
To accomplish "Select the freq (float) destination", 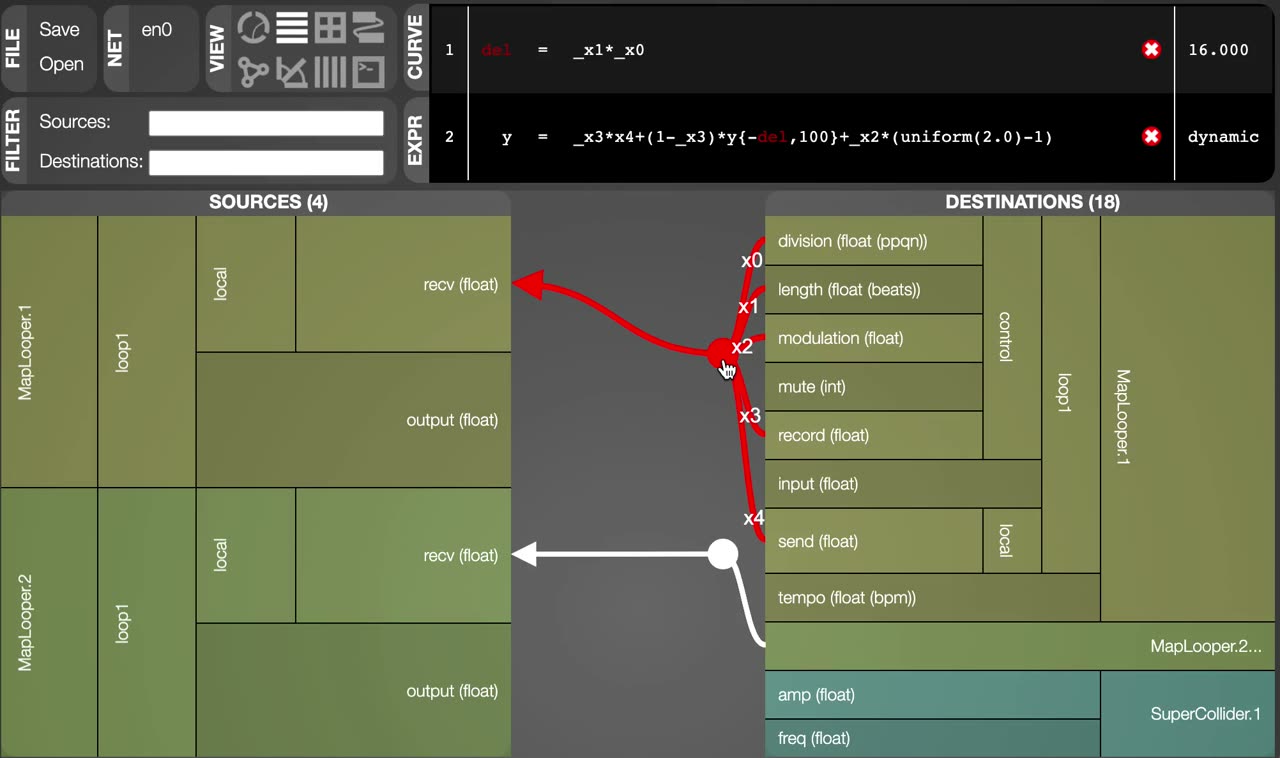I will click(932, 739).
